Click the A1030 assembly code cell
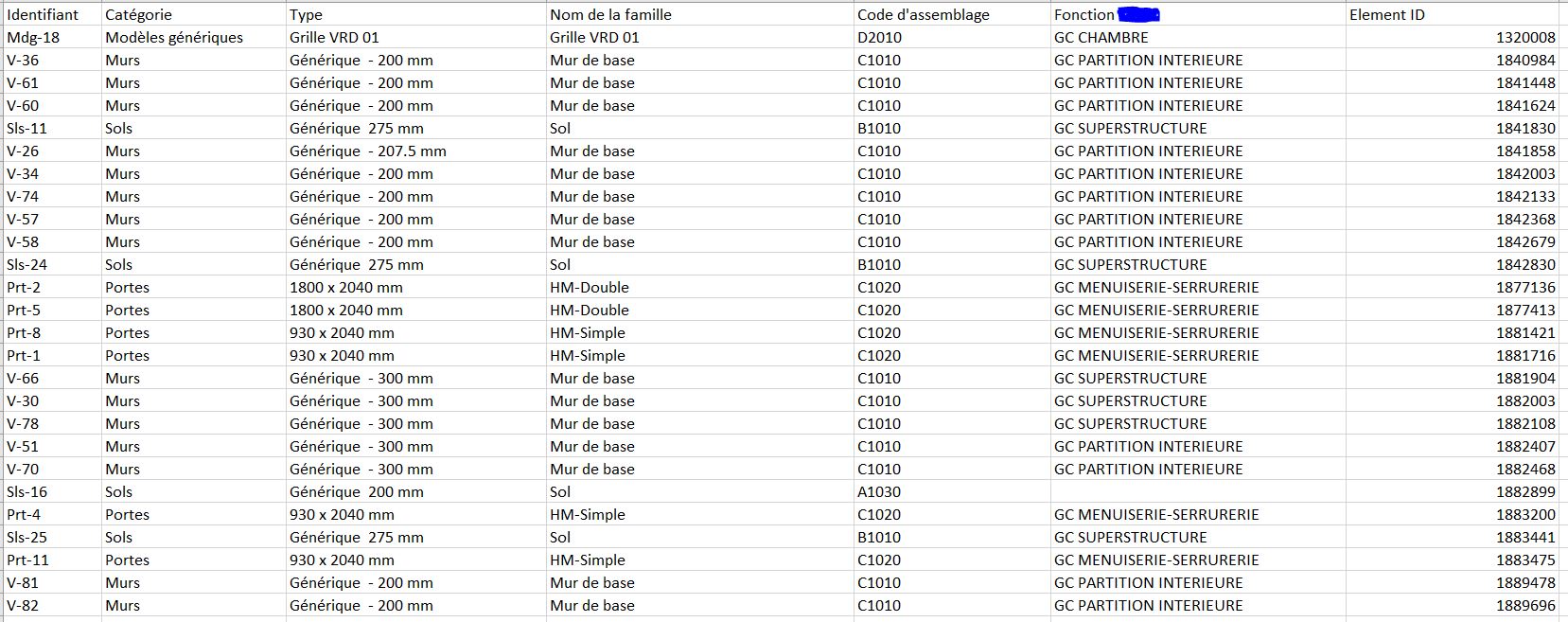1568x622 pixels. (879, 491)
